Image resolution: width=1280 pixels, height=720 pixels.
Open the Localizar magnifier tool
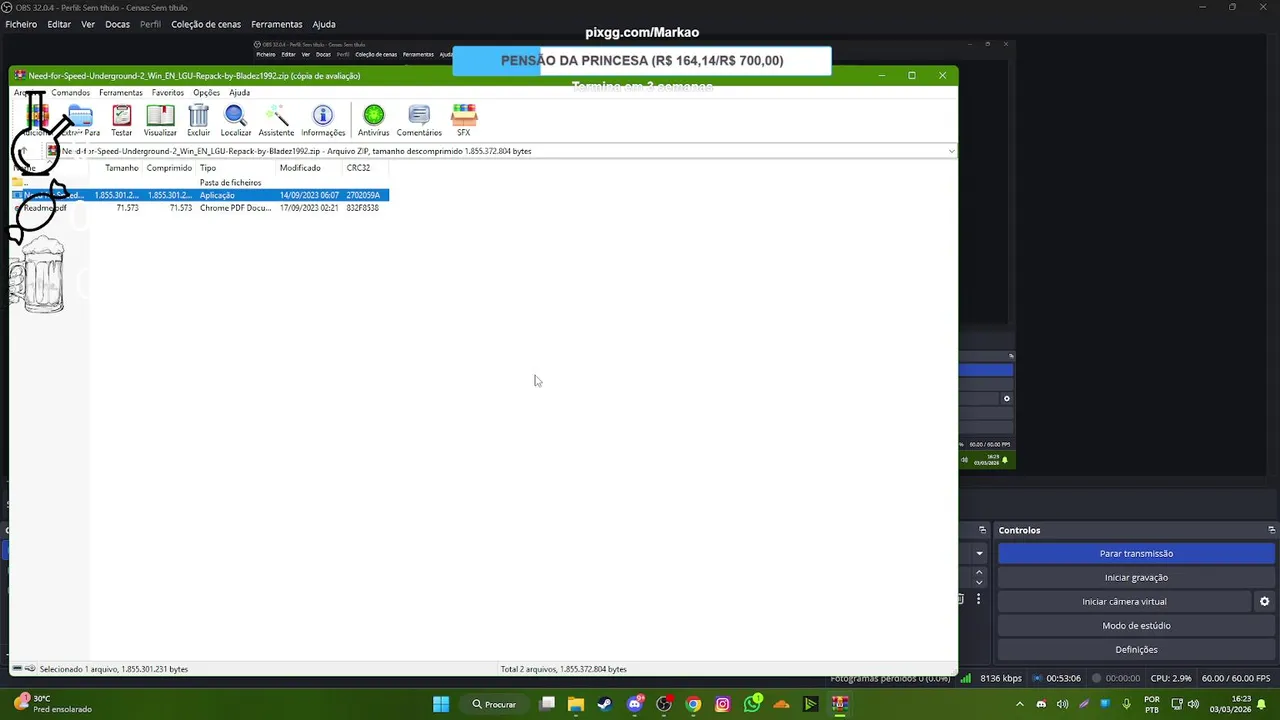pos(235,121)
